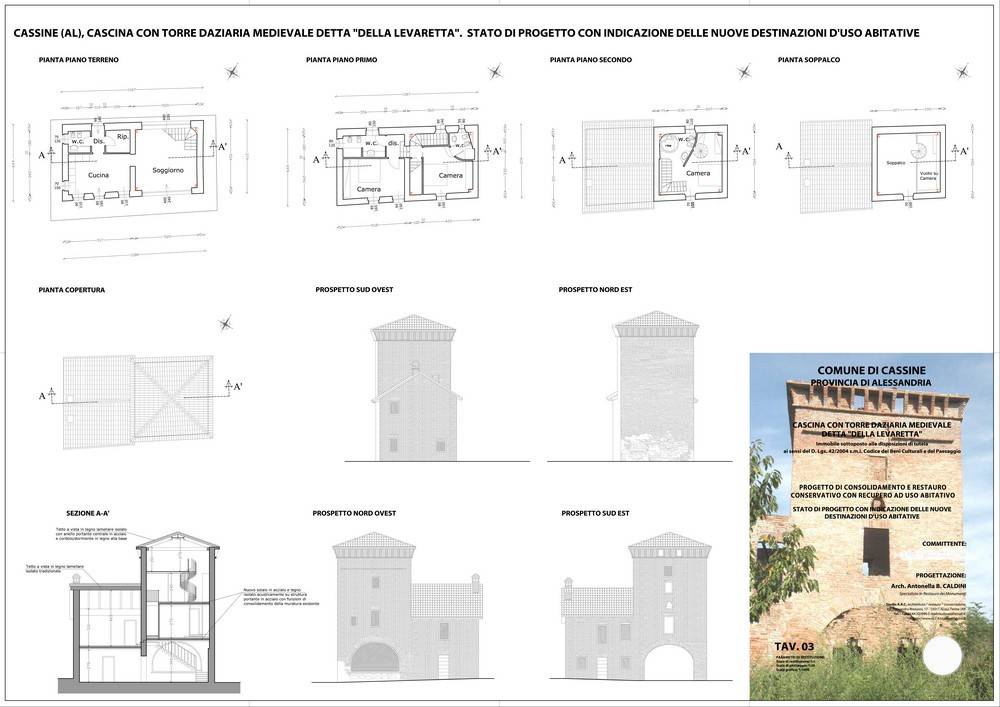Click the 'Vuoto su Camera' label
The height and width of the screenshot is (707, 1000).
[927, 176]
